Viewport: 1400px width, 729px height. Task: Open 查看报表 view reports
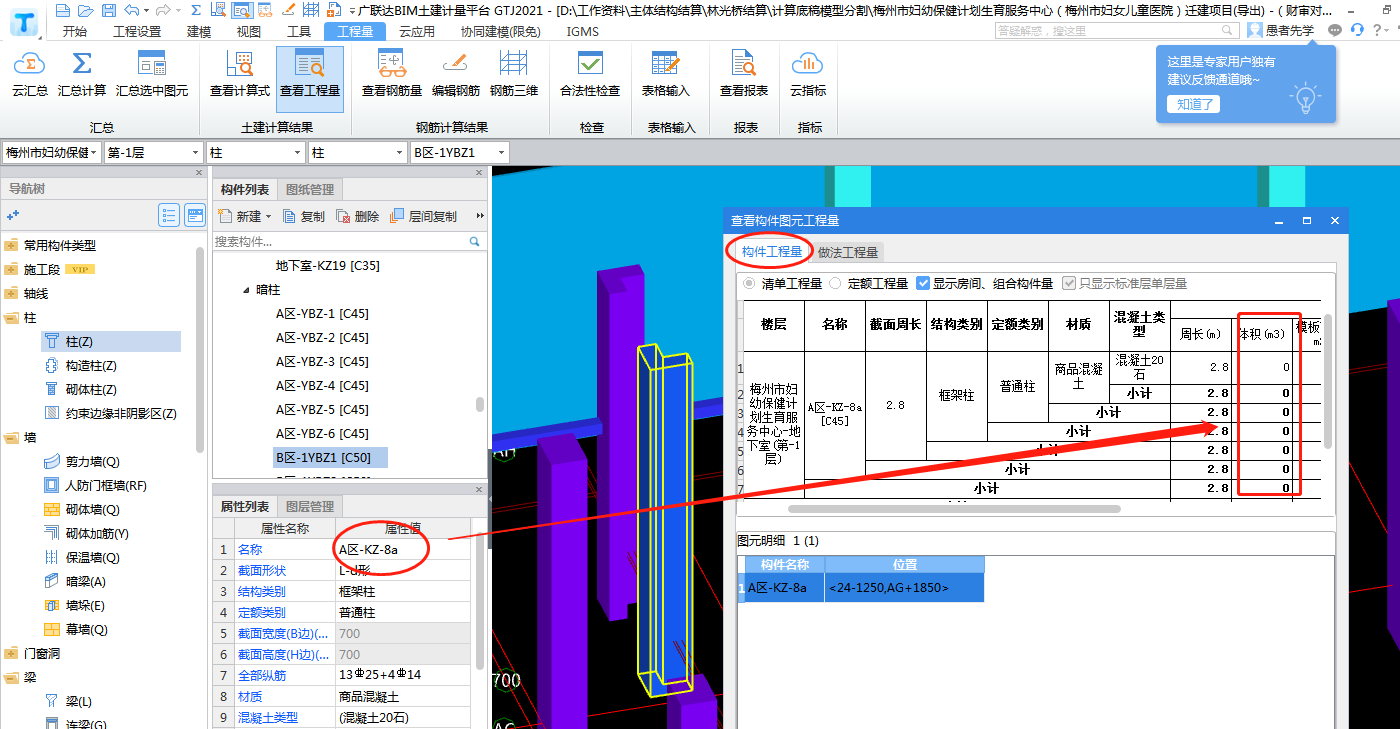(744, 75)
